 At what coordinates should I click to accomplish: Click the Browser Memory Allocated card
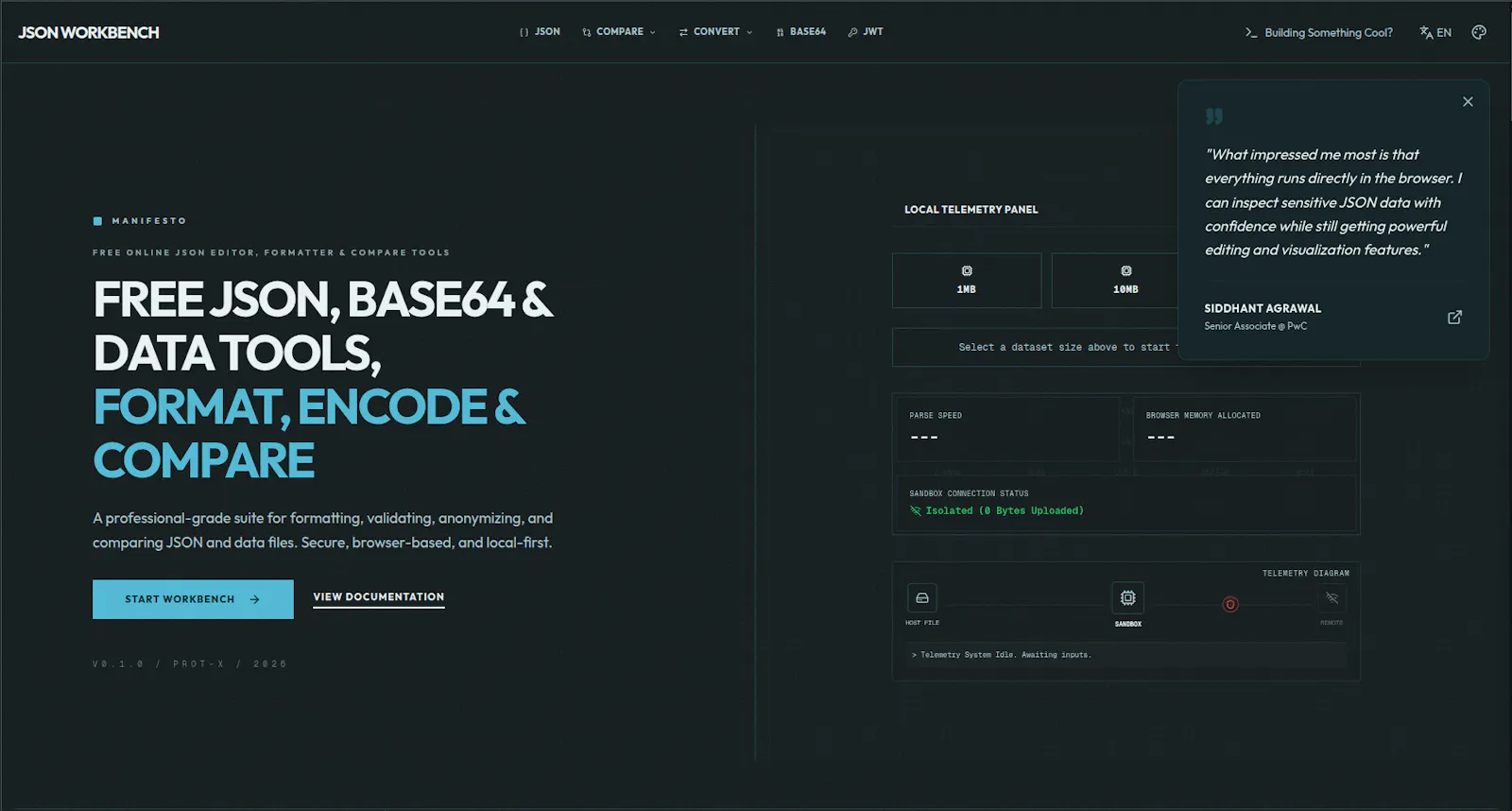(x=1245, y=428)
